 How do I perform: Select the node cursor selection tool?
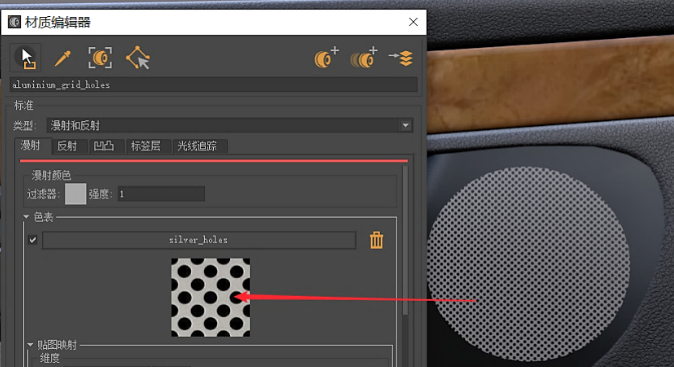pos(138,58)
